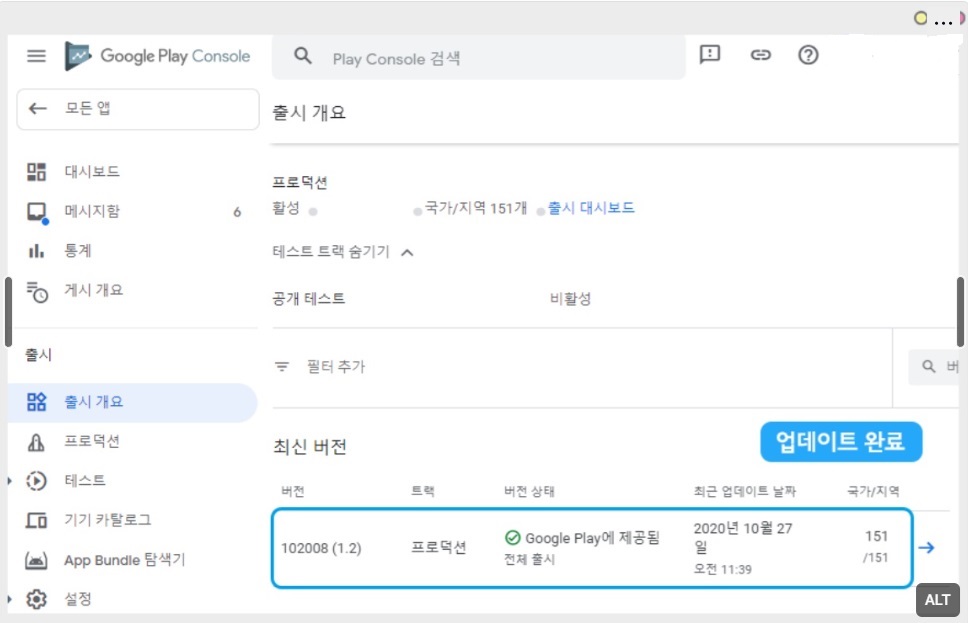Click the 버전 상태 column header
The image size is (968, 623).
tap(529, 491)
